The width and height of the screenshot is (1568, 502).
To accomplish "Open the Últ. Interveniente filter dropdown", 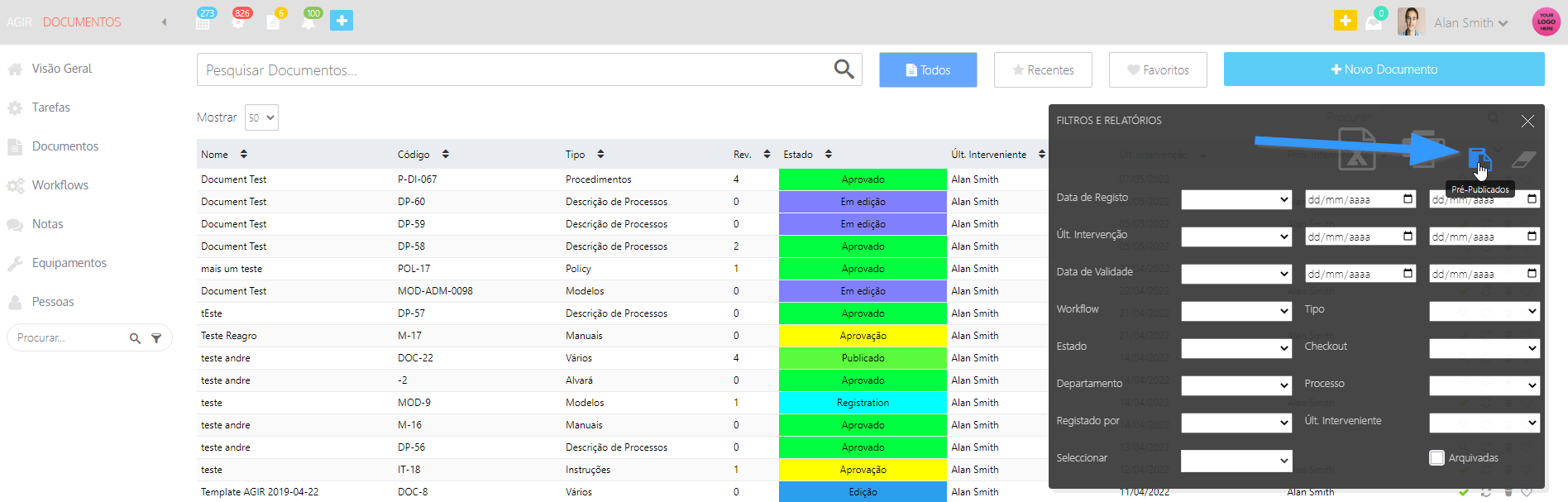I will pos(1484,423).
